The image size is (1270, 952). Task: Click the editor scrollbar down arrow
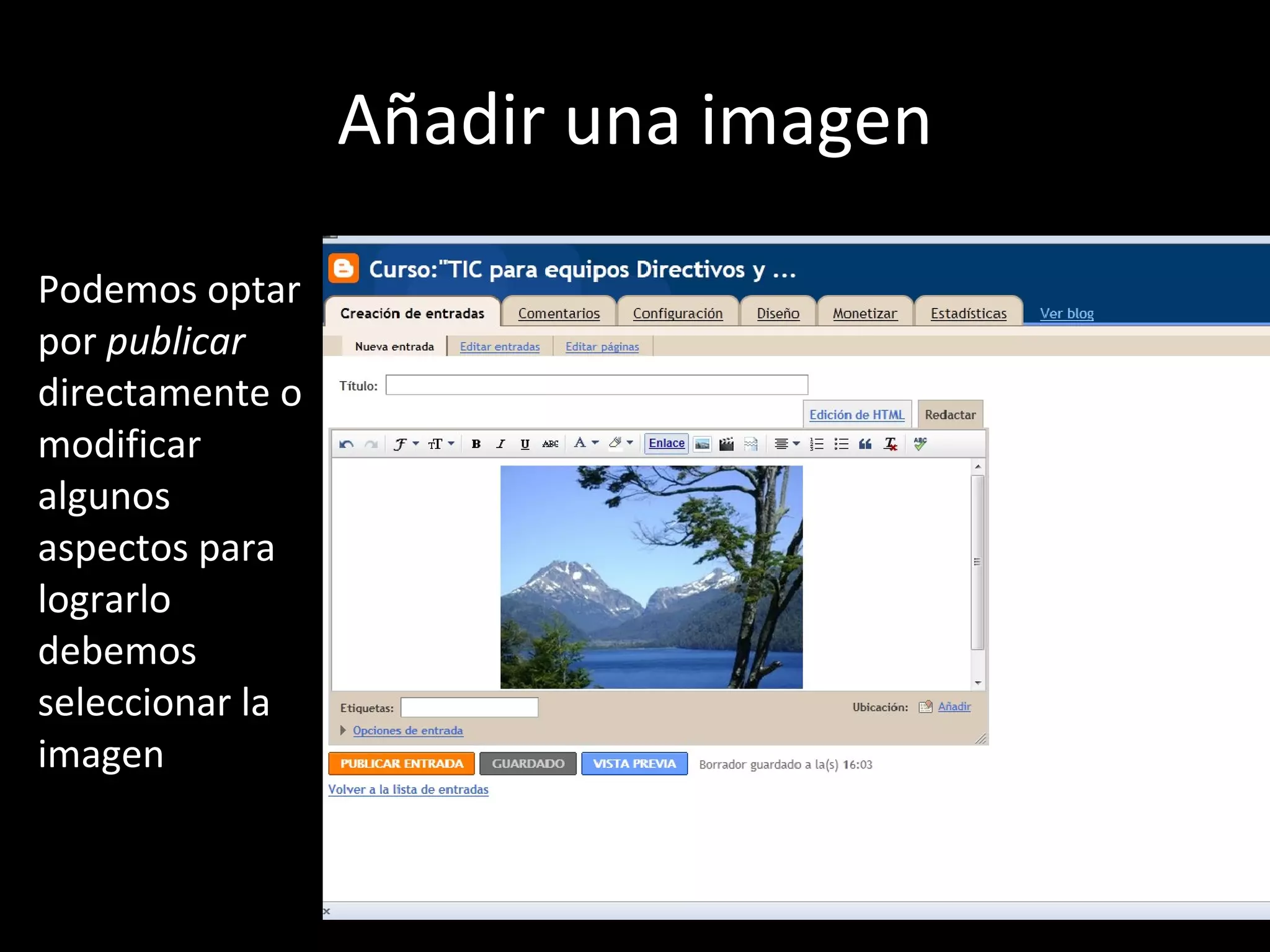(978, 683)
